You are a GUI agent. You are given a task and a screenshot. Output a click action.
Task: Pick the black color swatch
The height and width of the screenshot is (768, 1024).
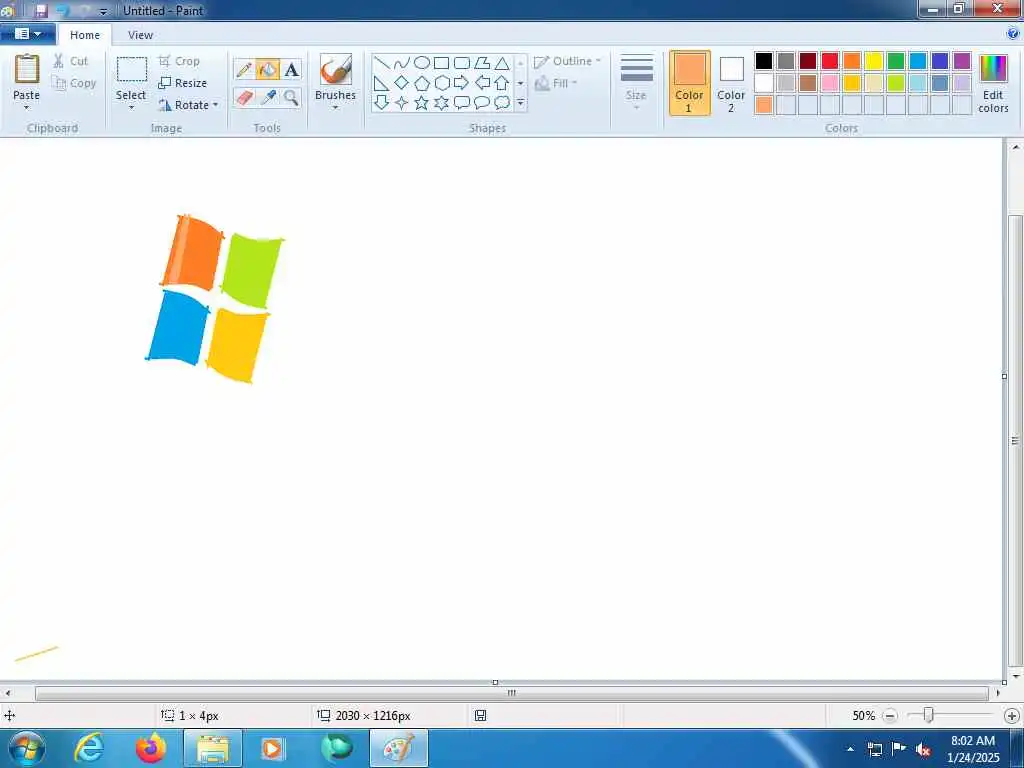click(x=764, y=61)
